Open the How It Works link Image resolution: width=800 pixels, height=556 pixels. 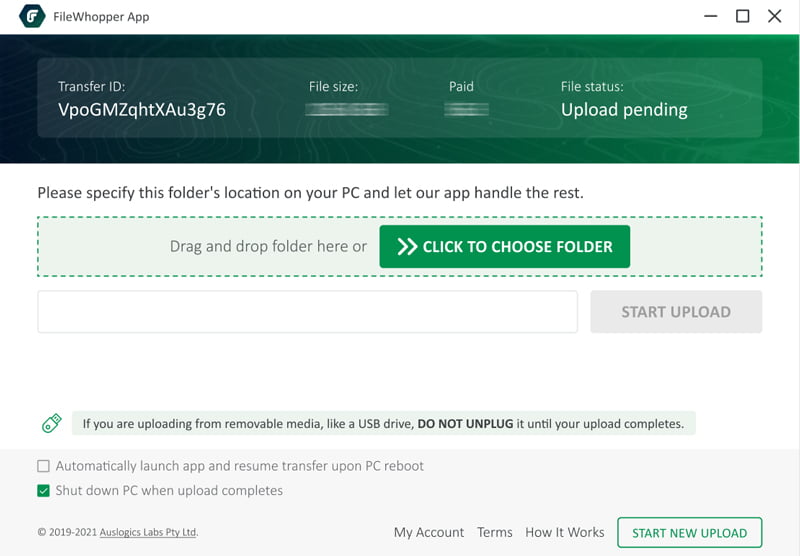[x=565, y=533]
